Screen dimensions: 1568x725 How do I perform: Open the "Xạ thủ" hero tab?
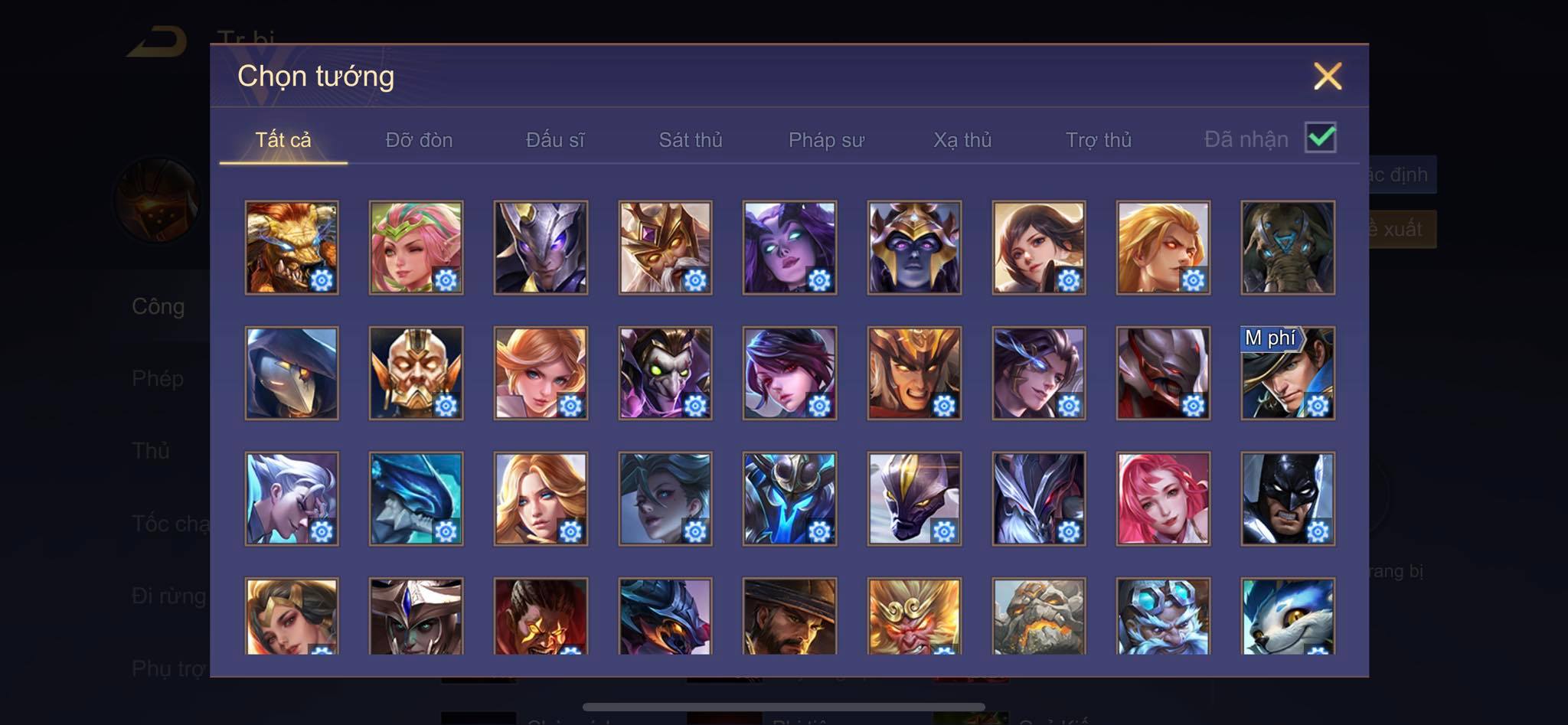[962, 140]
